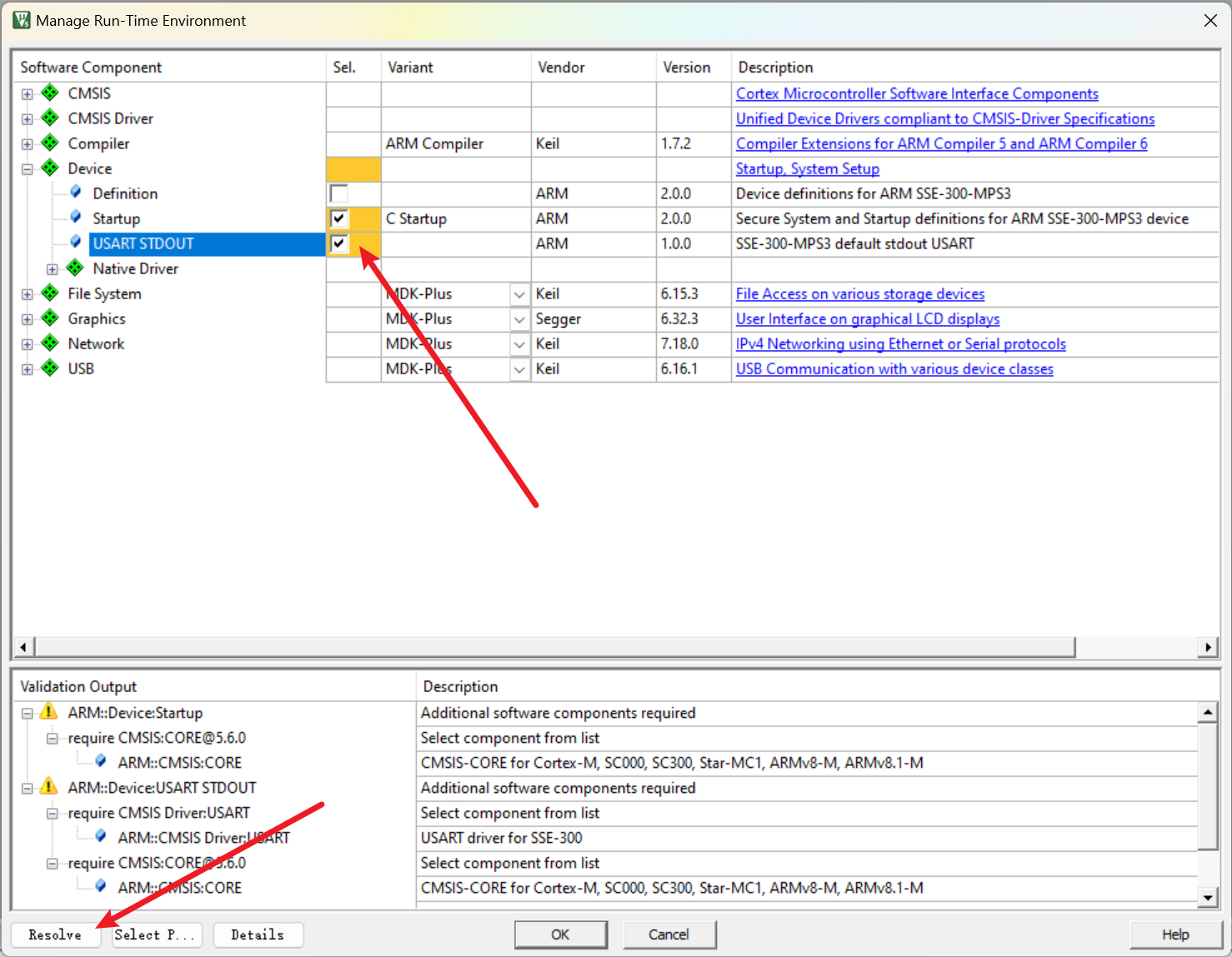Screen dimensions: 1232x957
Task: Expand the Native Driver tree node
Action: 53,269
